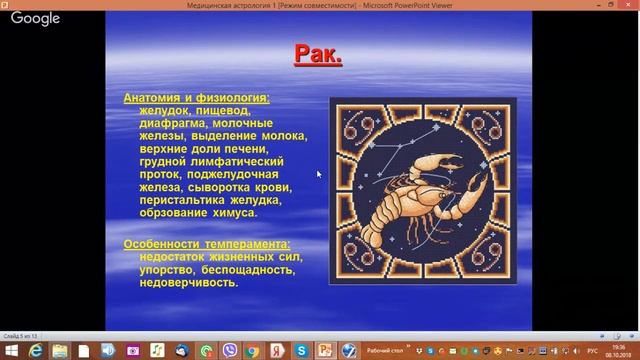
Task: Click the text line 'желудок, пищевод,'
Action: [x=195, y=111]
